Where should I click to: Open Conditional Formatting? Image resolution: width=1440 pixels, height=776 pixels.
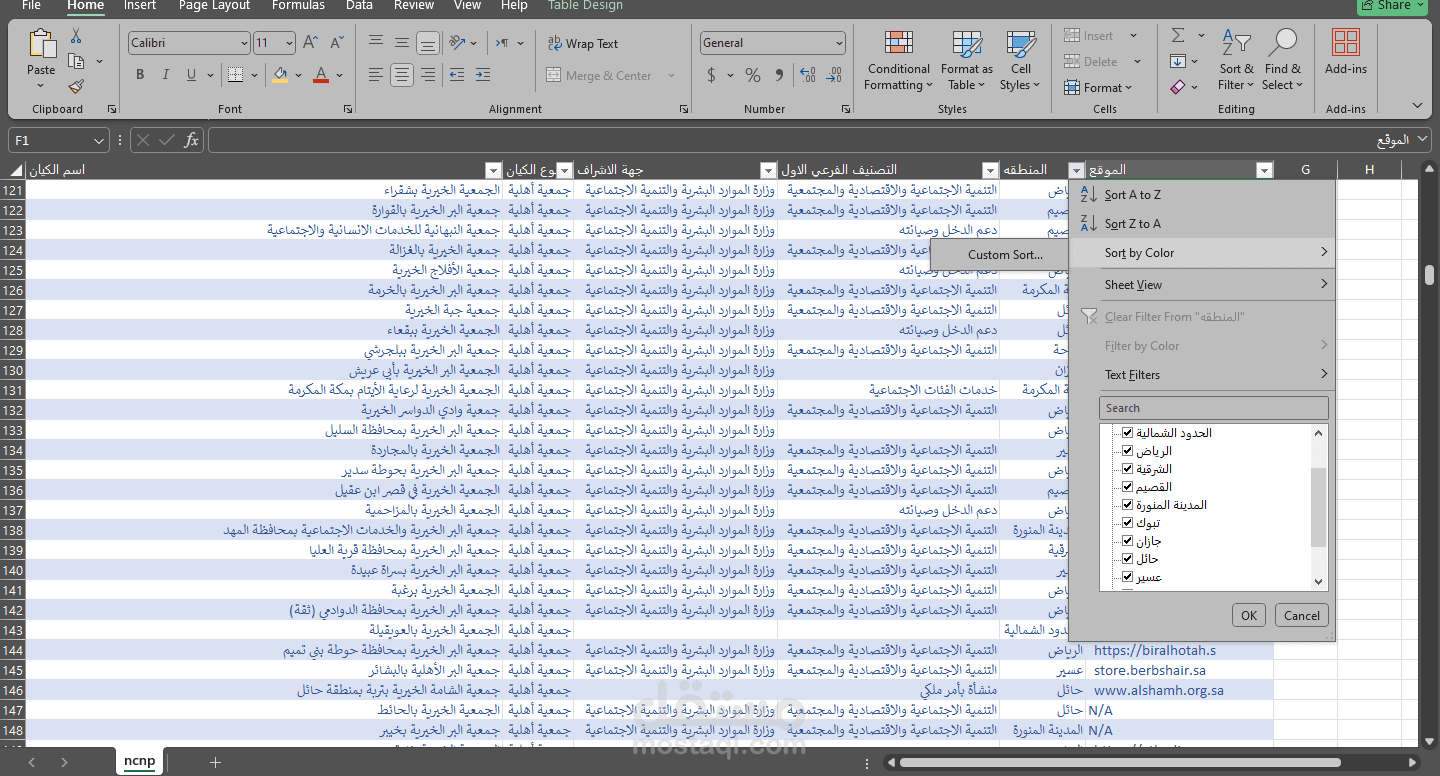(898, 60)
